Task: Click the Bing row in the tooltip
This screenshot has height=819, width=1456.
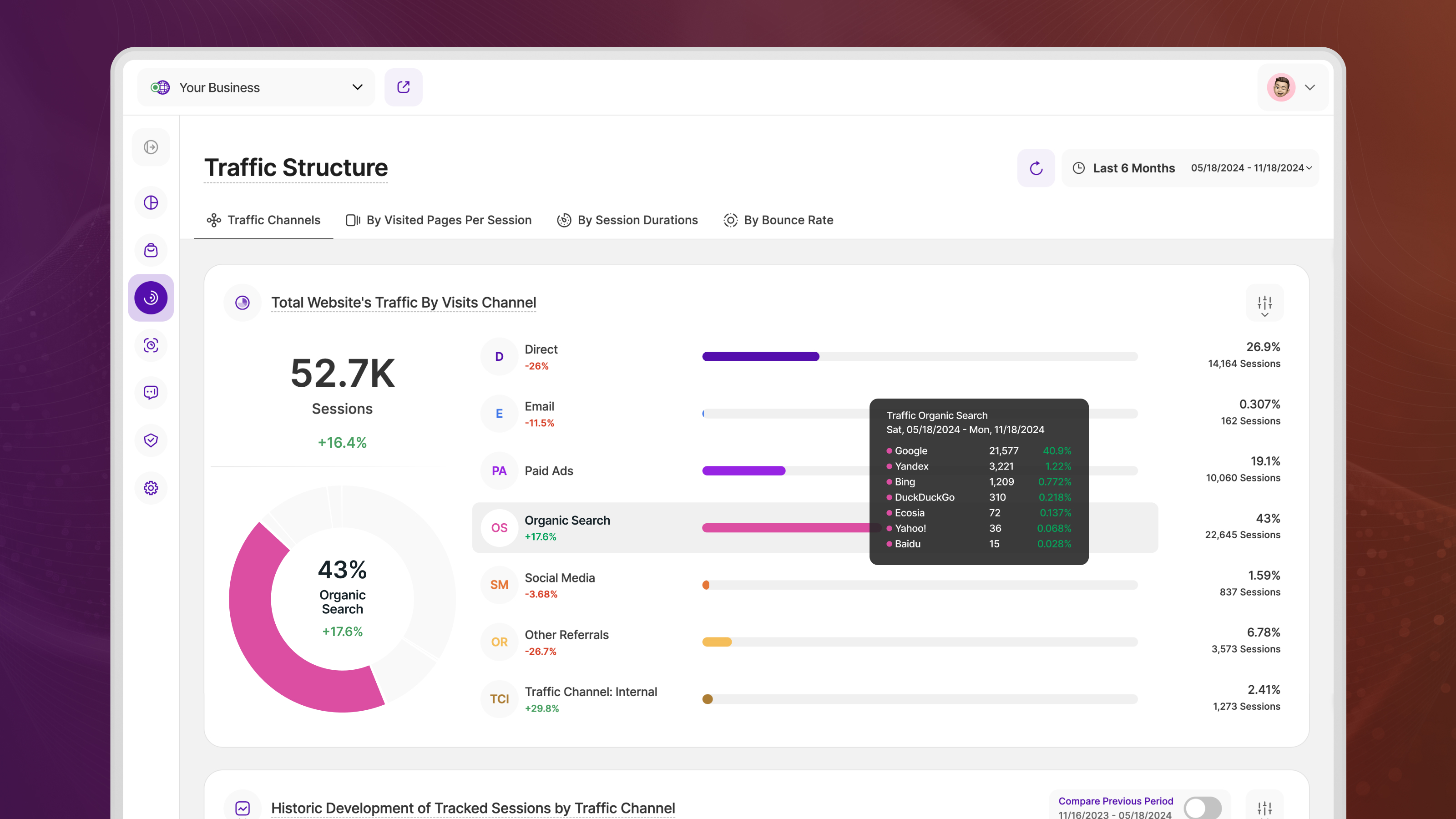Action: pos(979,482)
